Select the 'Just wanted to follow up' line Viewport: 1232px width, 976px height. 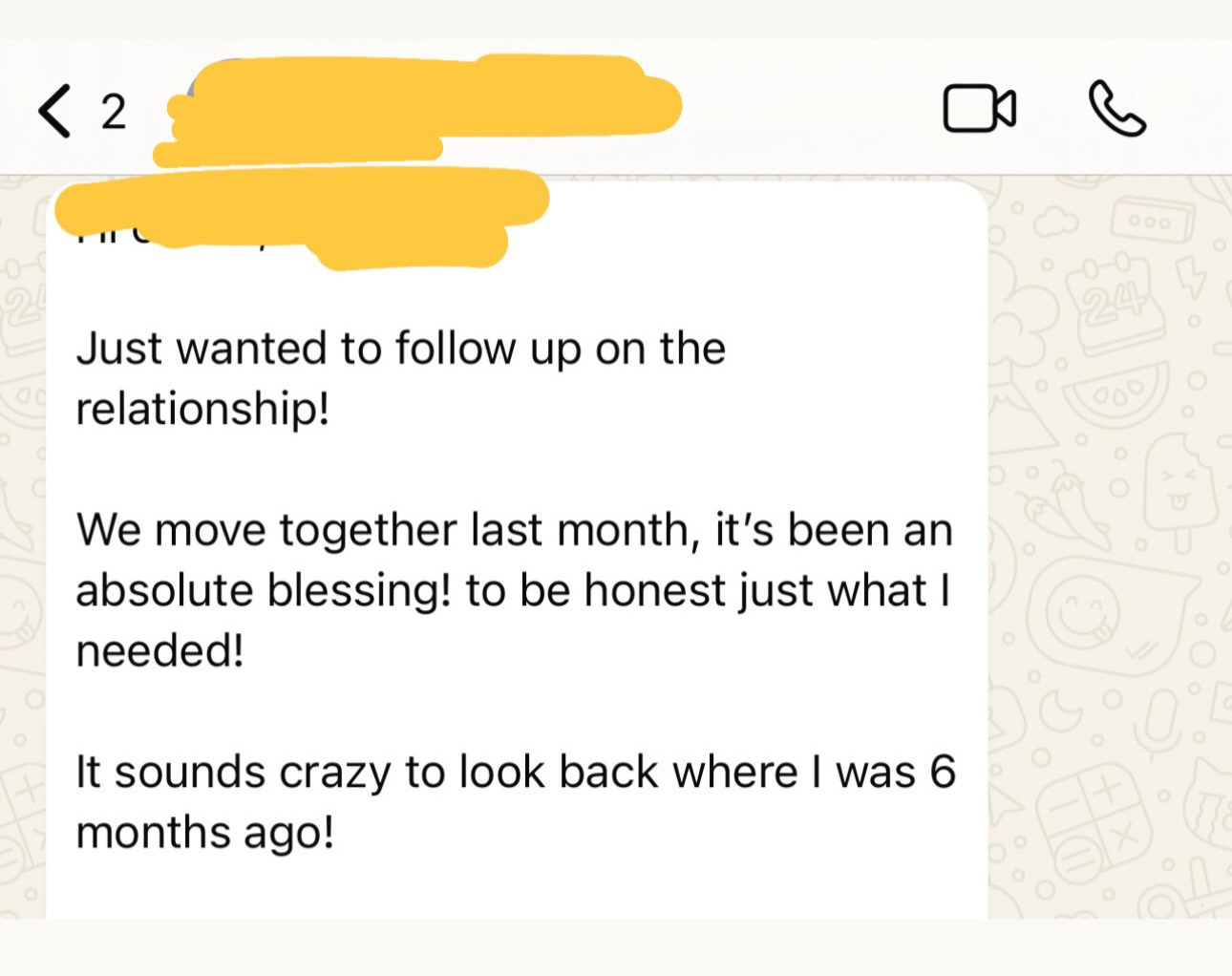[x=401, y=349]
